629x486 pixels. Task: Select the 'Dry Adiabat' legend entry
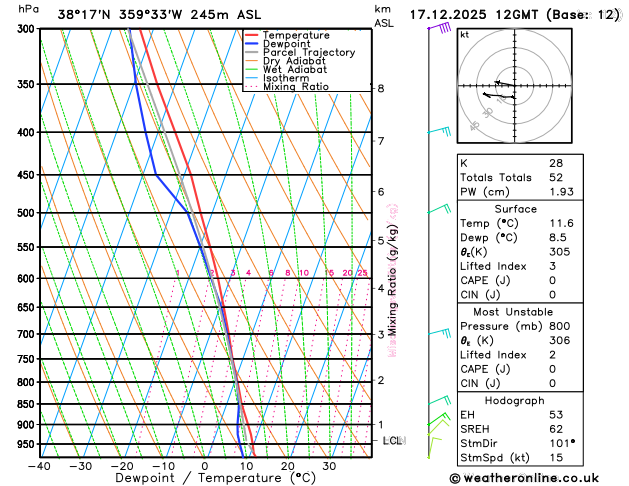coord(294,61)
